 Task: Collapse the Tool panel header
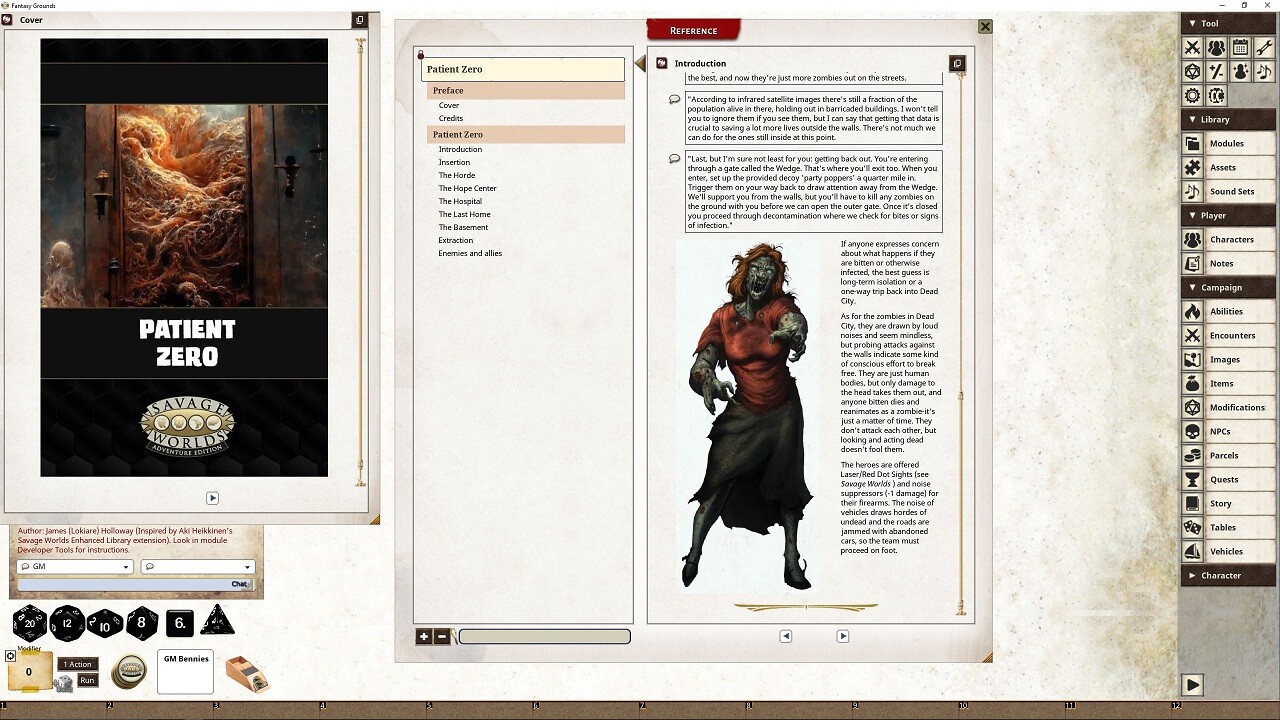1193,22
